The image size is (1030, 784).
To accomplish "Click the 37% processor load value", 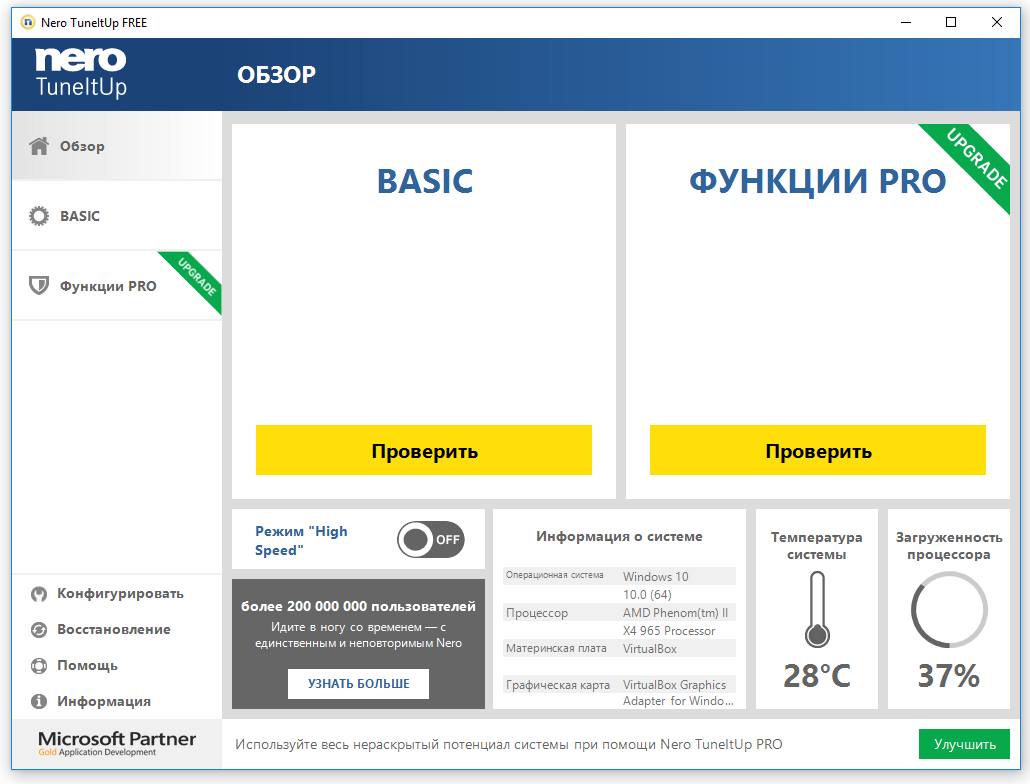I will pos(949,676).
